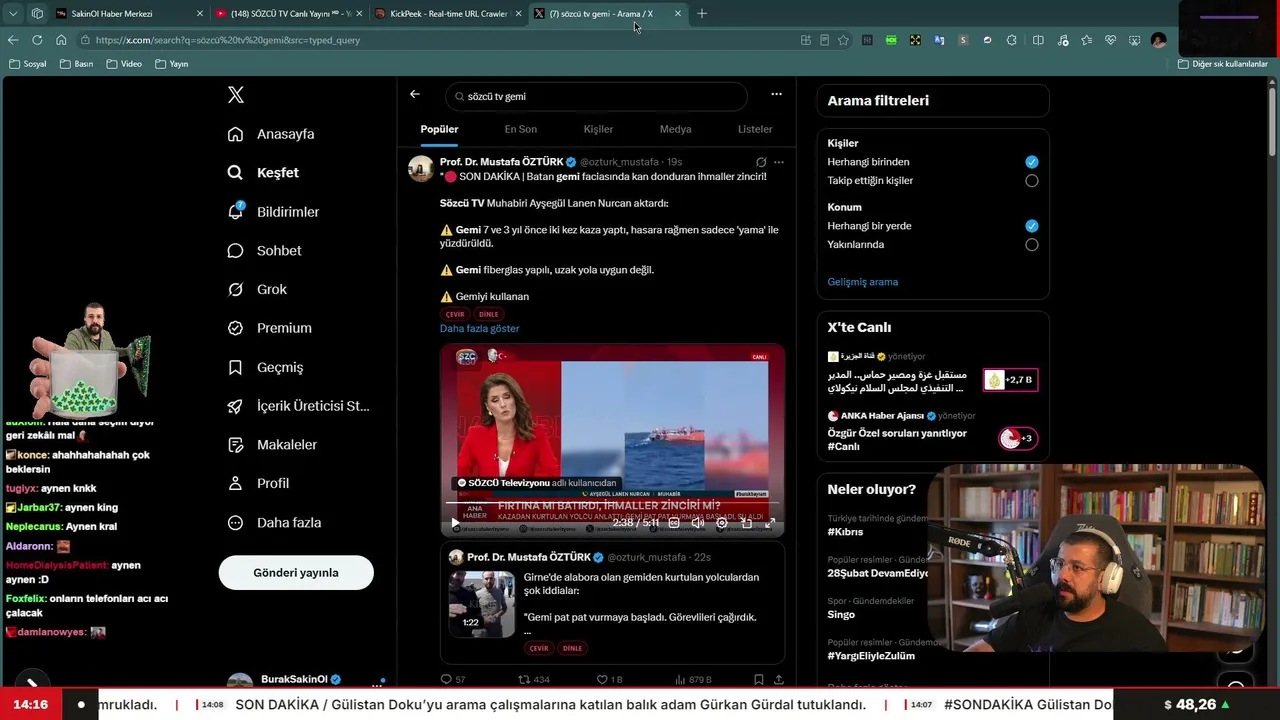This screenshot has height=720, width=1280.
Task: Open the three-dot search options menu
Action: [776, 95]
